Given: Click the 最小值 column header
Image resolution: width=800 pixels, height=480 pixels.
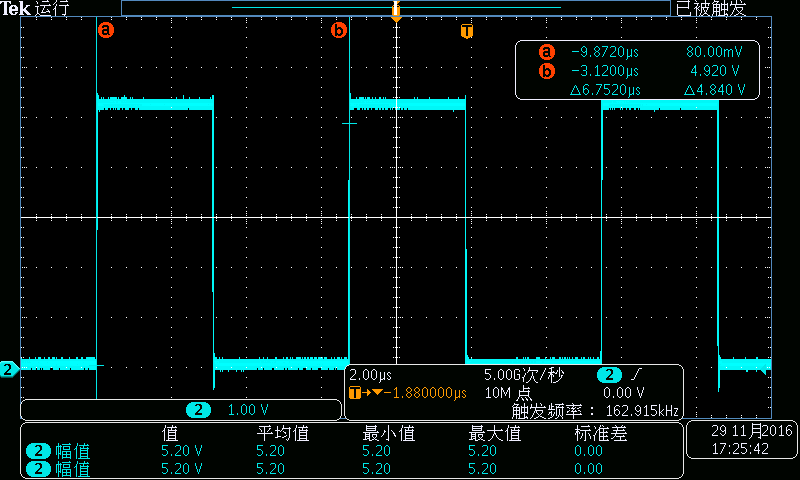Looking at the screenshot, I should click(389, 434).
